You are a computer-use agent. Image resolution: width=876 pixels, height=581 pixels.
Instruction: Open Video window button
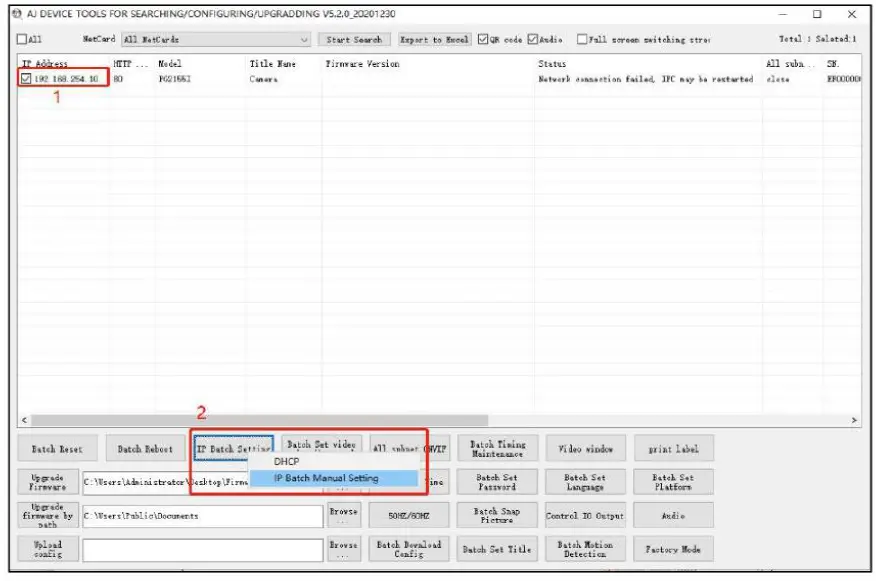click(585, 449)
